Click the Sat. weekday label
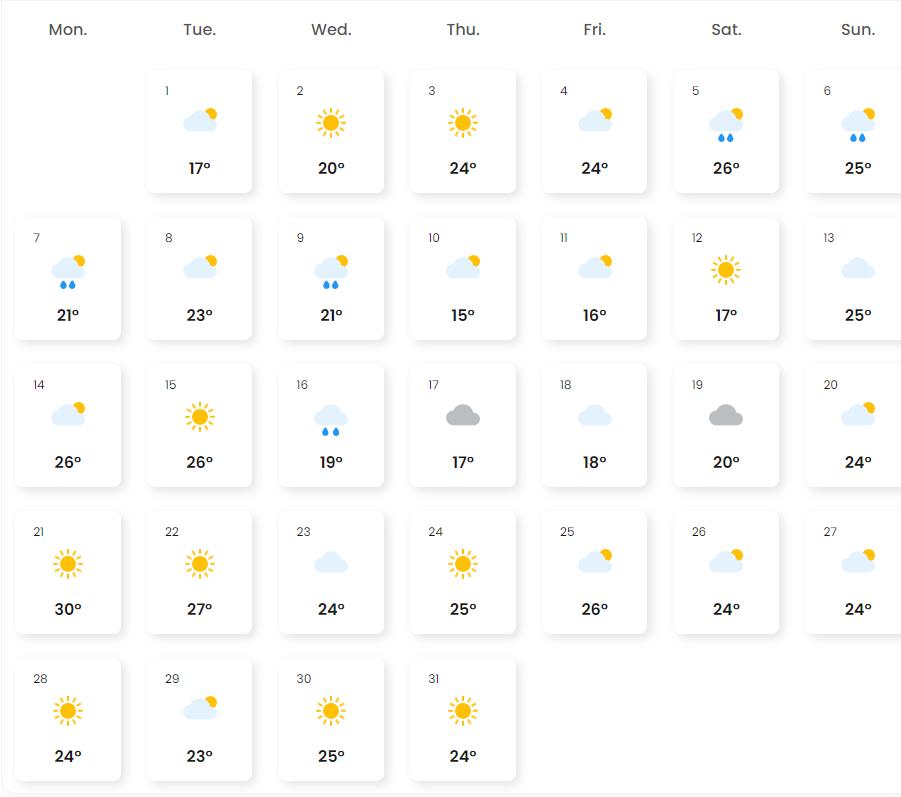This screenshot has height=797, width=901. click(726, 30)
